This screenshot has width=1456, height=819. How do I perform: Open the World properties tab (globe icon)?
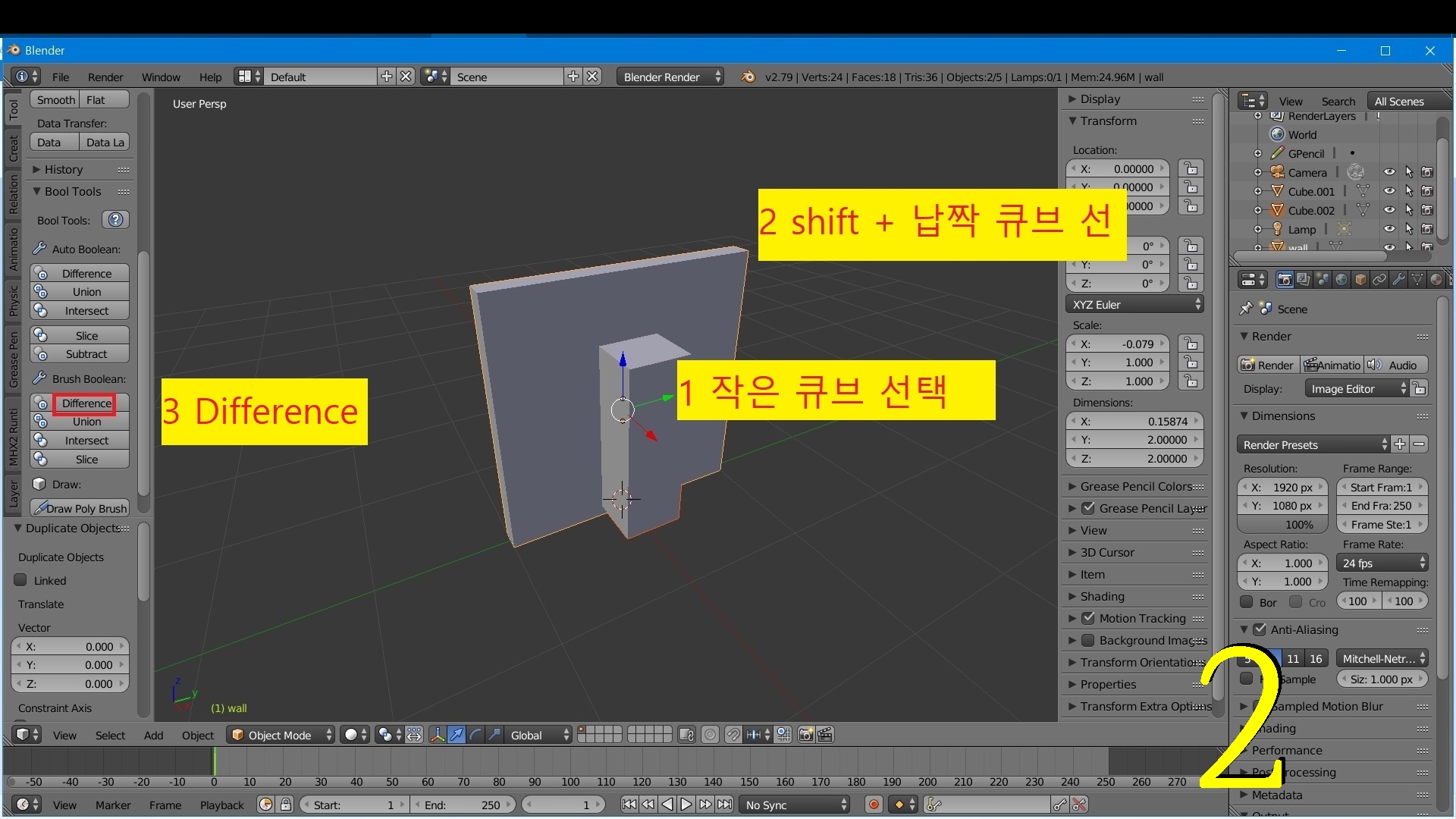(1341, 280)
